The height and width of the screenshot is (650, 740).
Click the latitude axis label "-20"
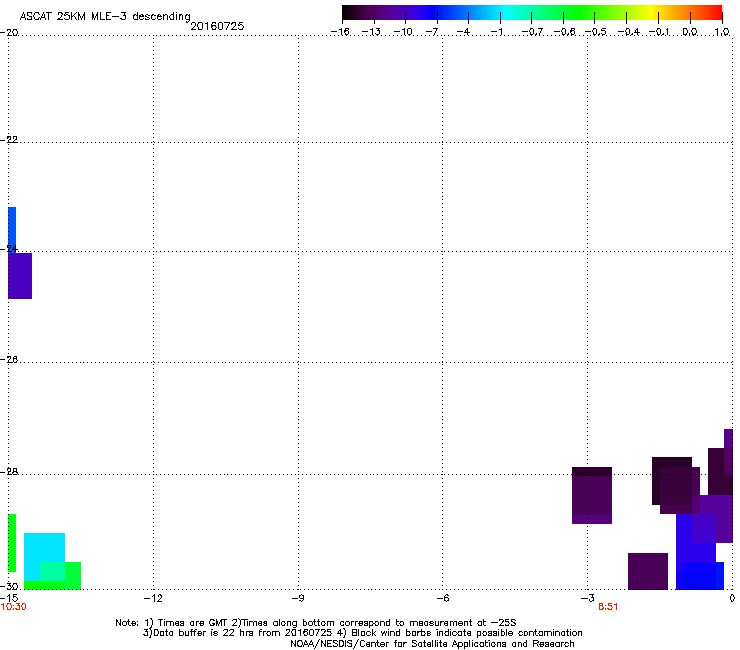click(9, 33)
